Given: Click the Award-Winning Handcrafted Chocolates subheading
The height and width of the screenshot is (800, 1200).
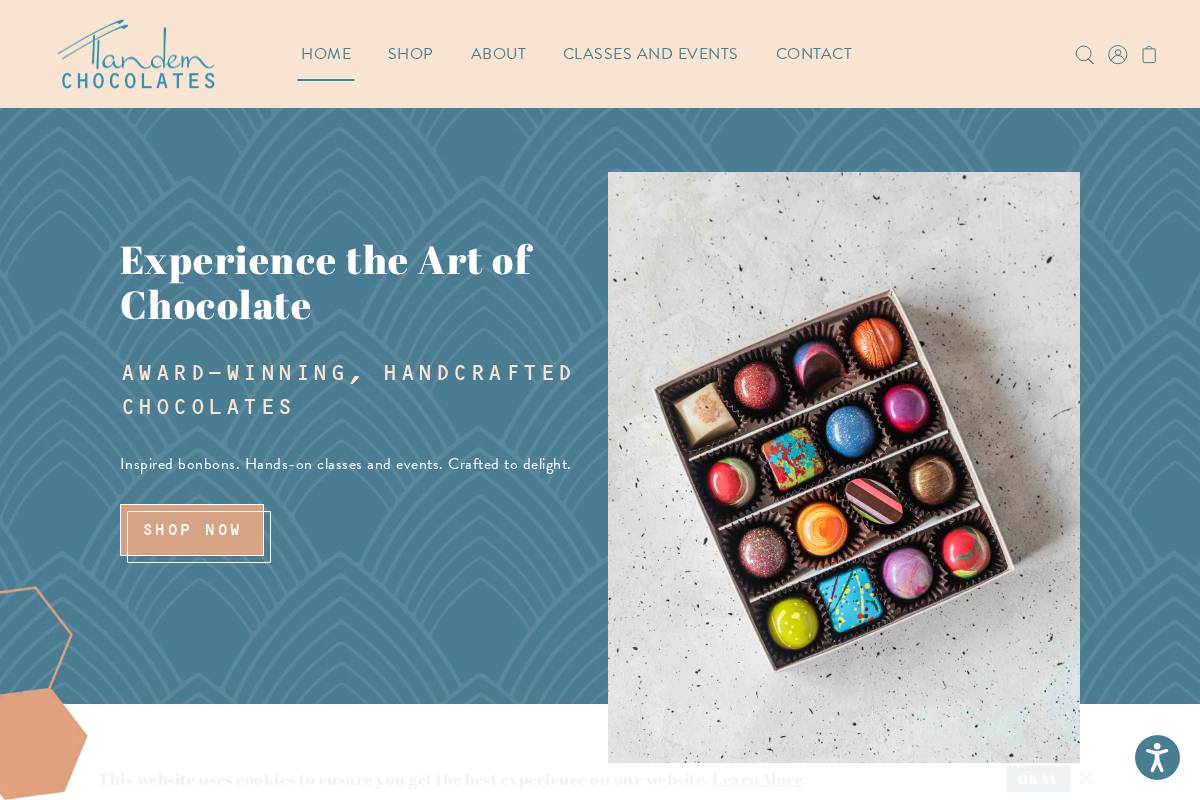Looking at the screenshot, I should (348, 390).
